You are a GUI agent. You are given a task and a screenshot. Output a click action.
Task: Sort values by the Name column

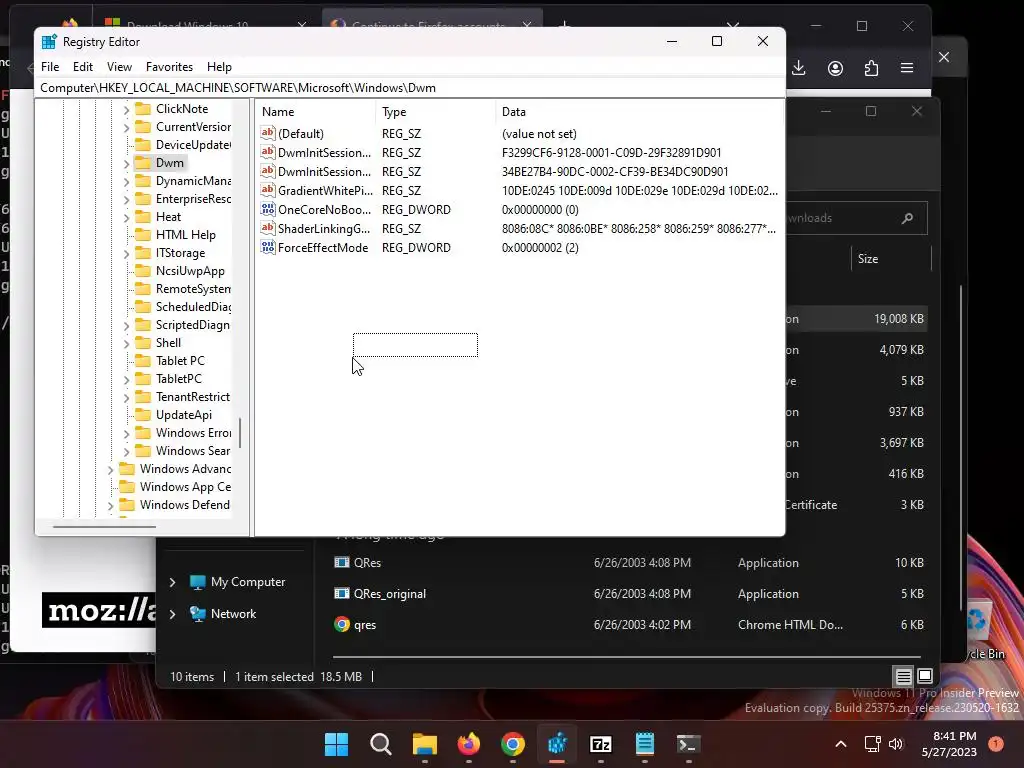[315, 112]
